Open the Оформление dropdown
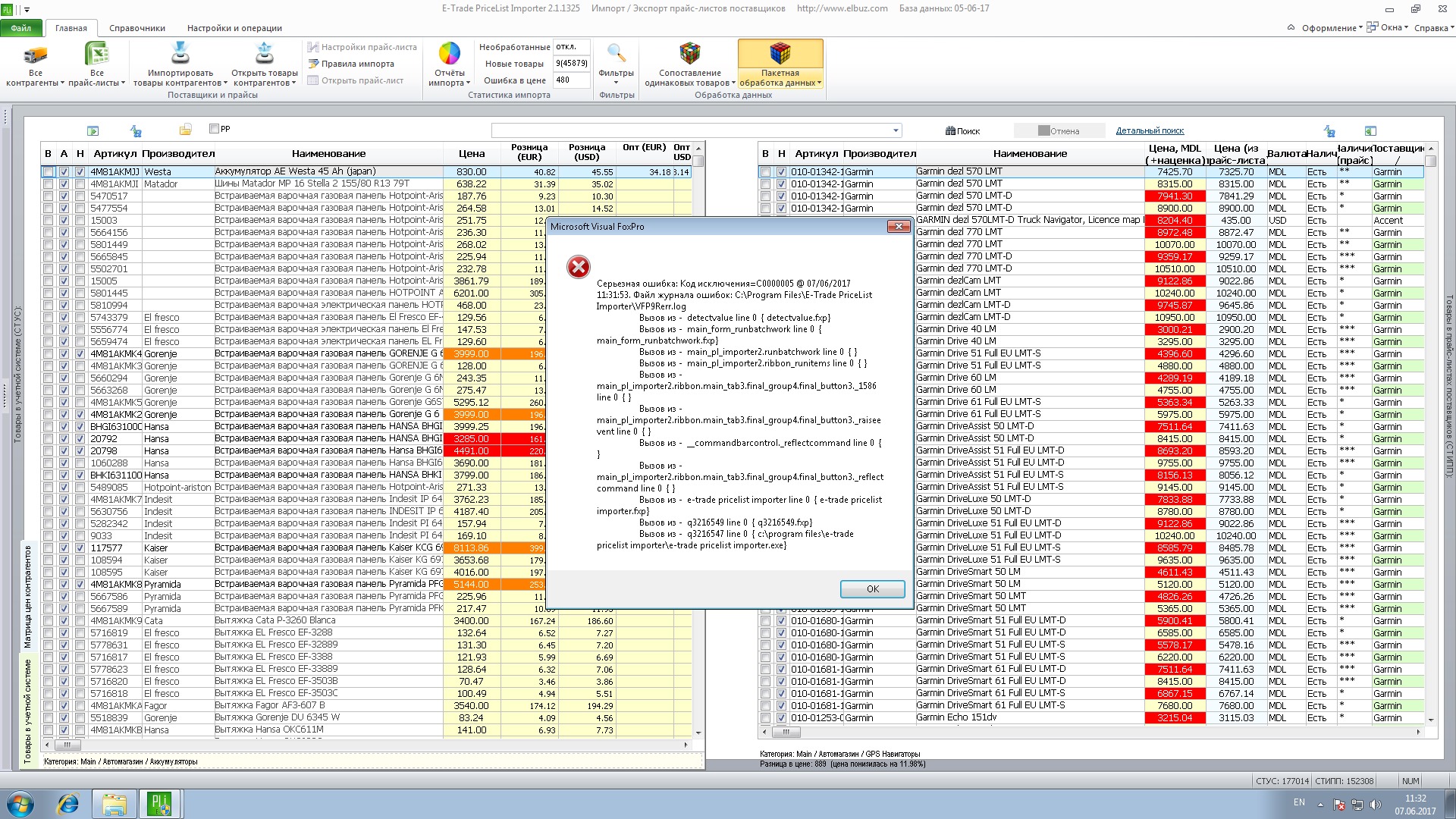 pyautogui.click(x=1332, y=28)
